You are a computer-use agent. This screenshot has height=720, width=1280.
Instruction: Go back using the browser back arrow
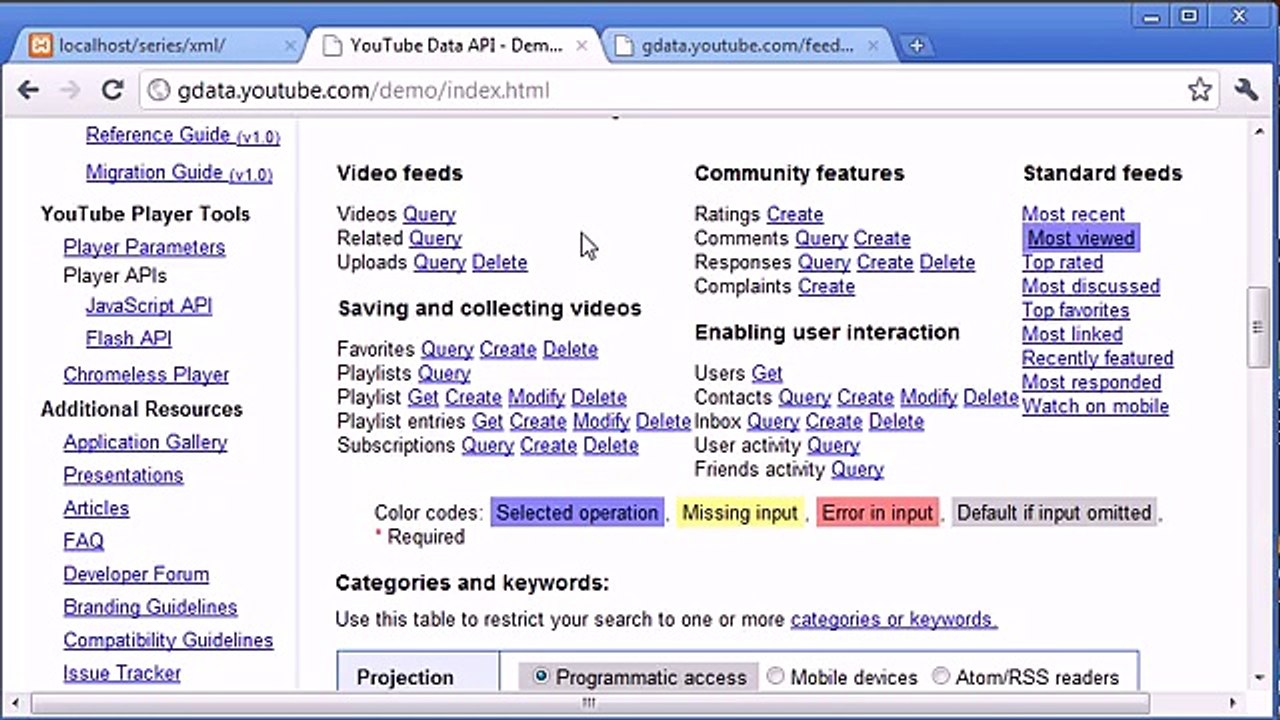click(x=28, y=90)
